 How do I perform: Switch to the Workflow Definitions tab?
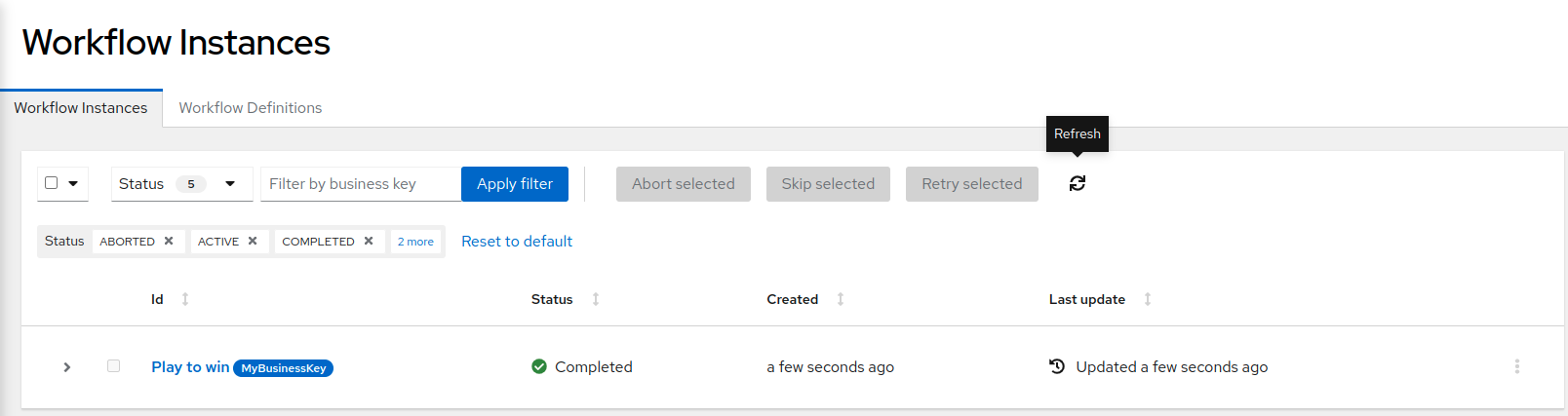250,108
